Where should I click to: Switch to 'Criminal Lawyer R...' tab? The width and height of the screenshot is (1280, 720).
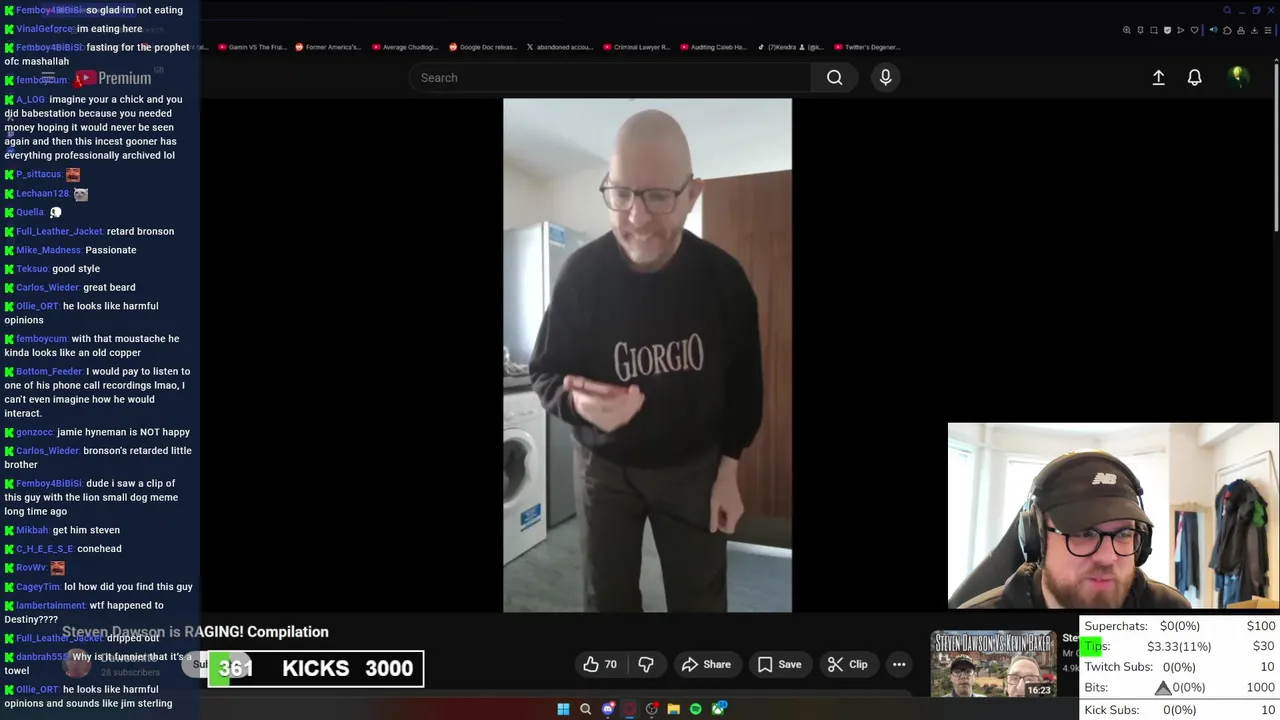(635, 47)
